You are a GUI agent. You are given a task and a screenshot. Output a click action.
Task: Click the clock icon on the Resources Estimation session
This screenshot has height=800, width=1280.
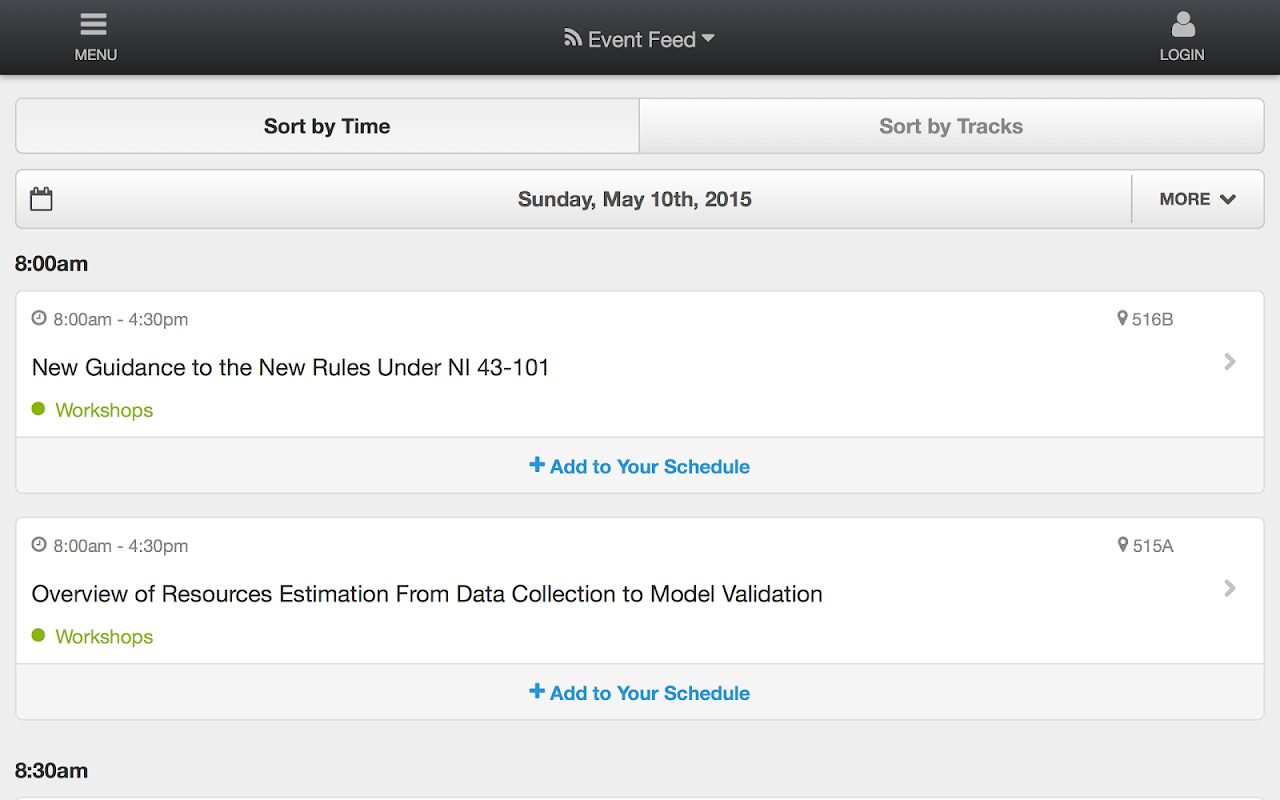click(39, 545)
